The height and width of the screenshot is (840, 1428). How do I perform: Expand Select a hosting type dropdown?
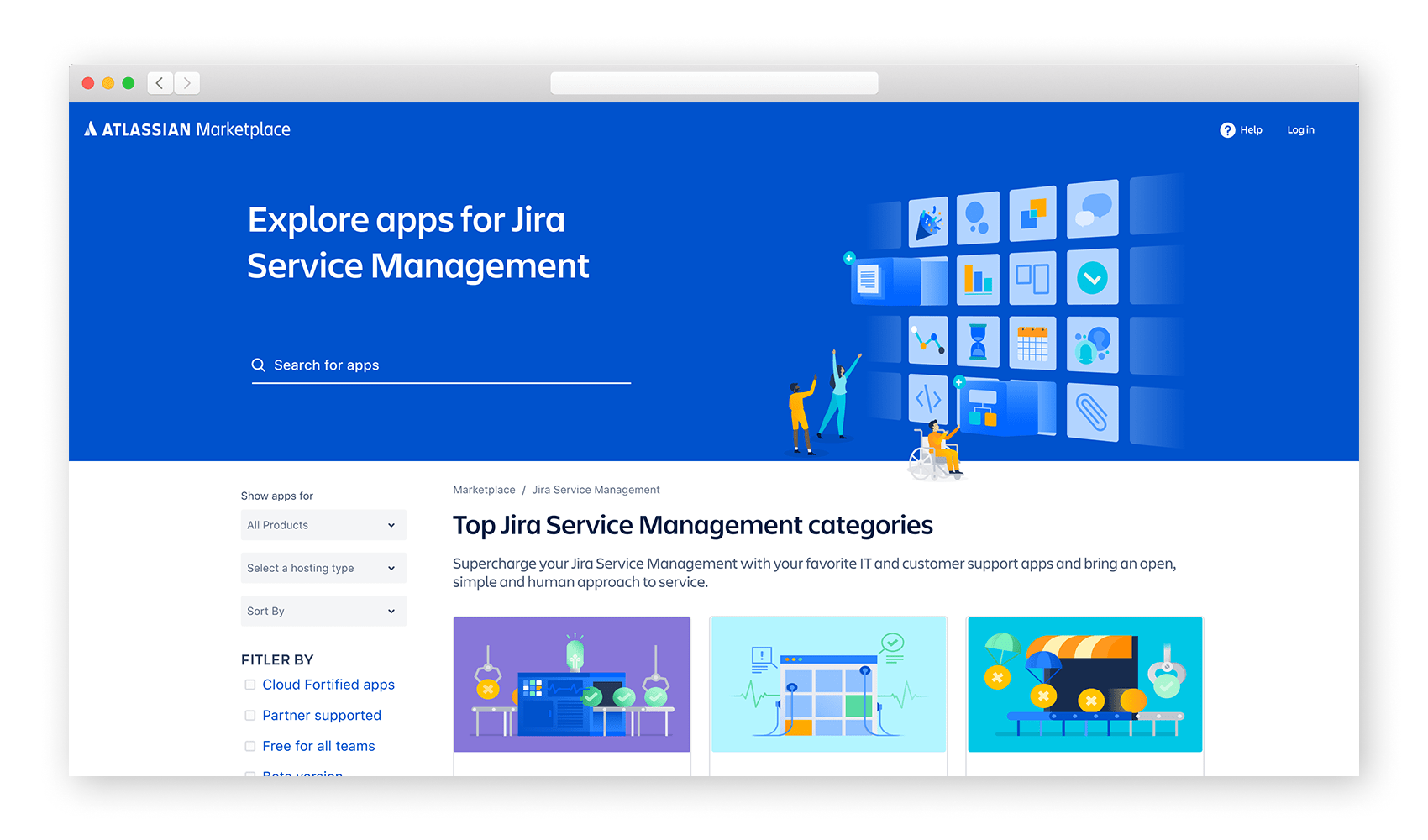(x=323, y=568)
